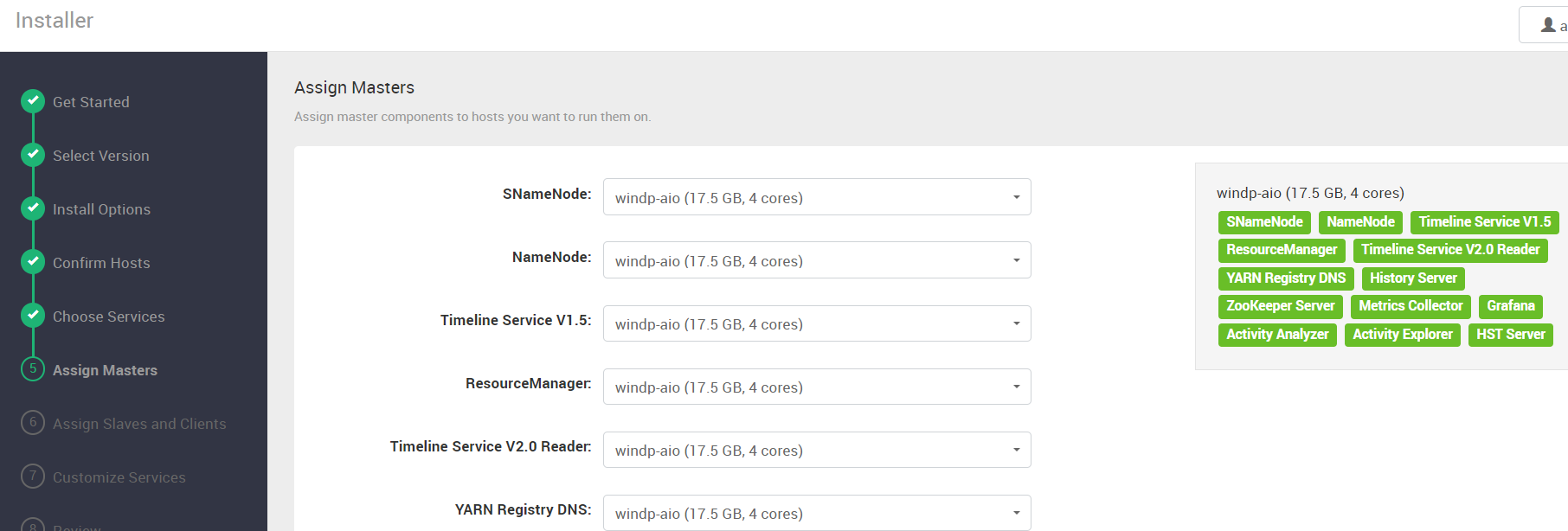Click the ZooKeeper Server green label
The width and height of the screenshot is (1568, 531).
point(1281,306)
